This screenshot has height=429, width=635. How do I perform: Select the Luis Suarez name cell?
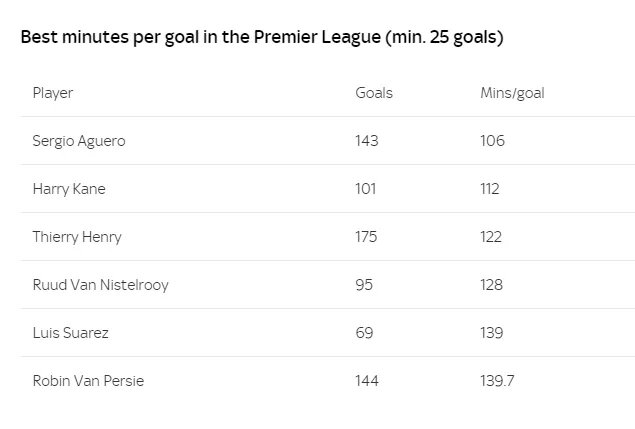(x=70, y=333)
